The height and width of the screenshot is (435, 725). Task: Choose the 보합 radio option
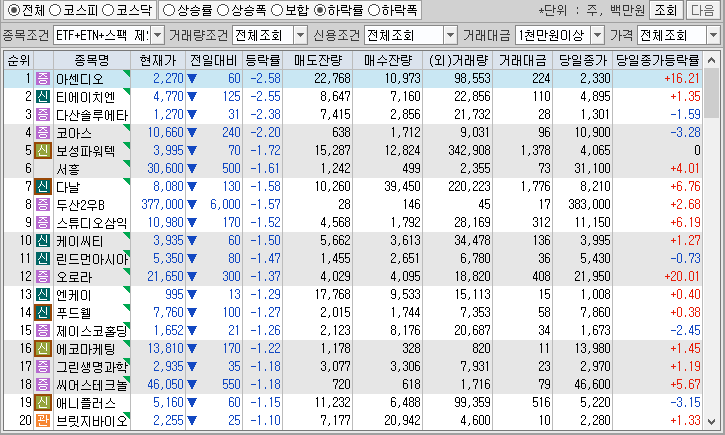277,10
